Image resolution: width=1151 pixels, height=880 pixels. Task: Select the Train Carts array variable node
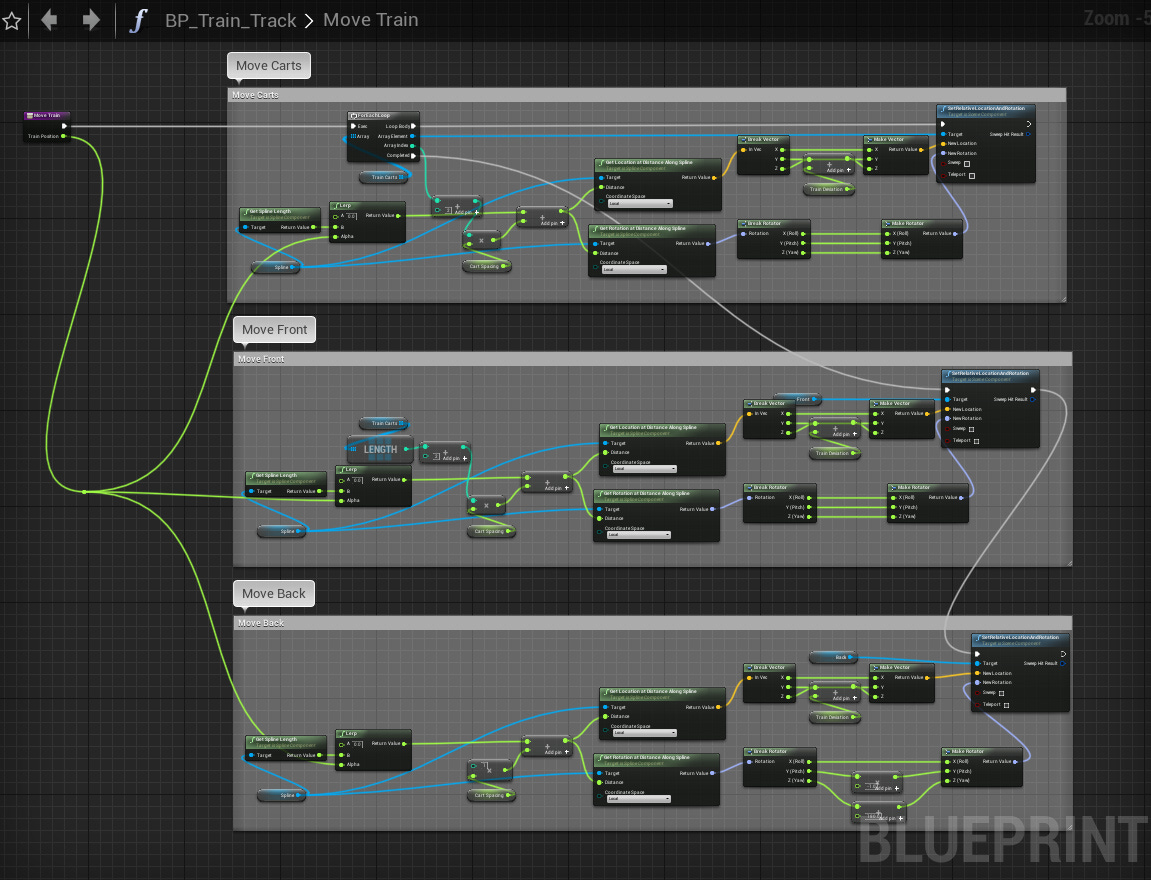[383, 177]
